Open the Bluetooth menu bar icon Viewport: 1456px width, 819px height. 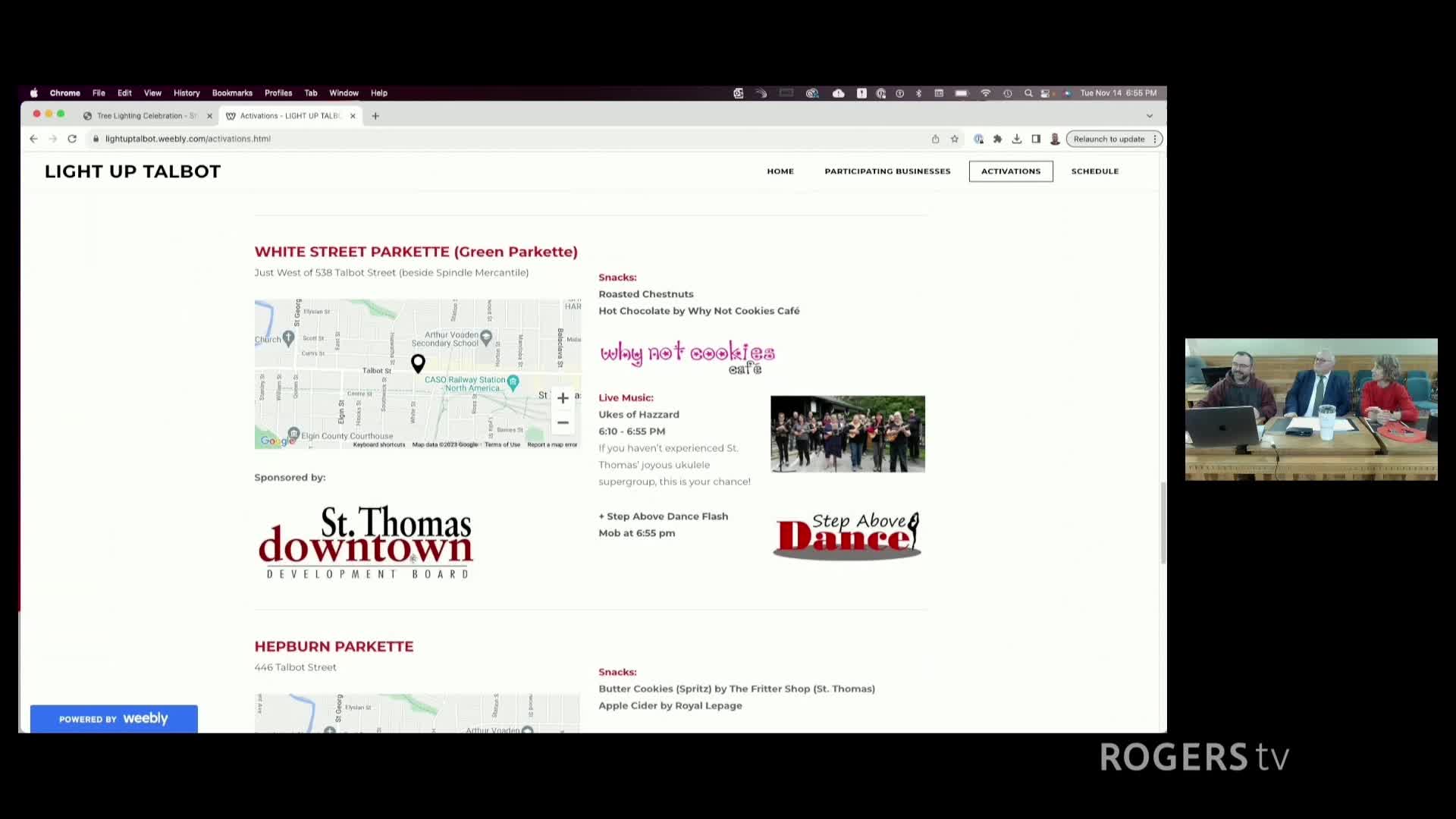(x=918, y=93)
